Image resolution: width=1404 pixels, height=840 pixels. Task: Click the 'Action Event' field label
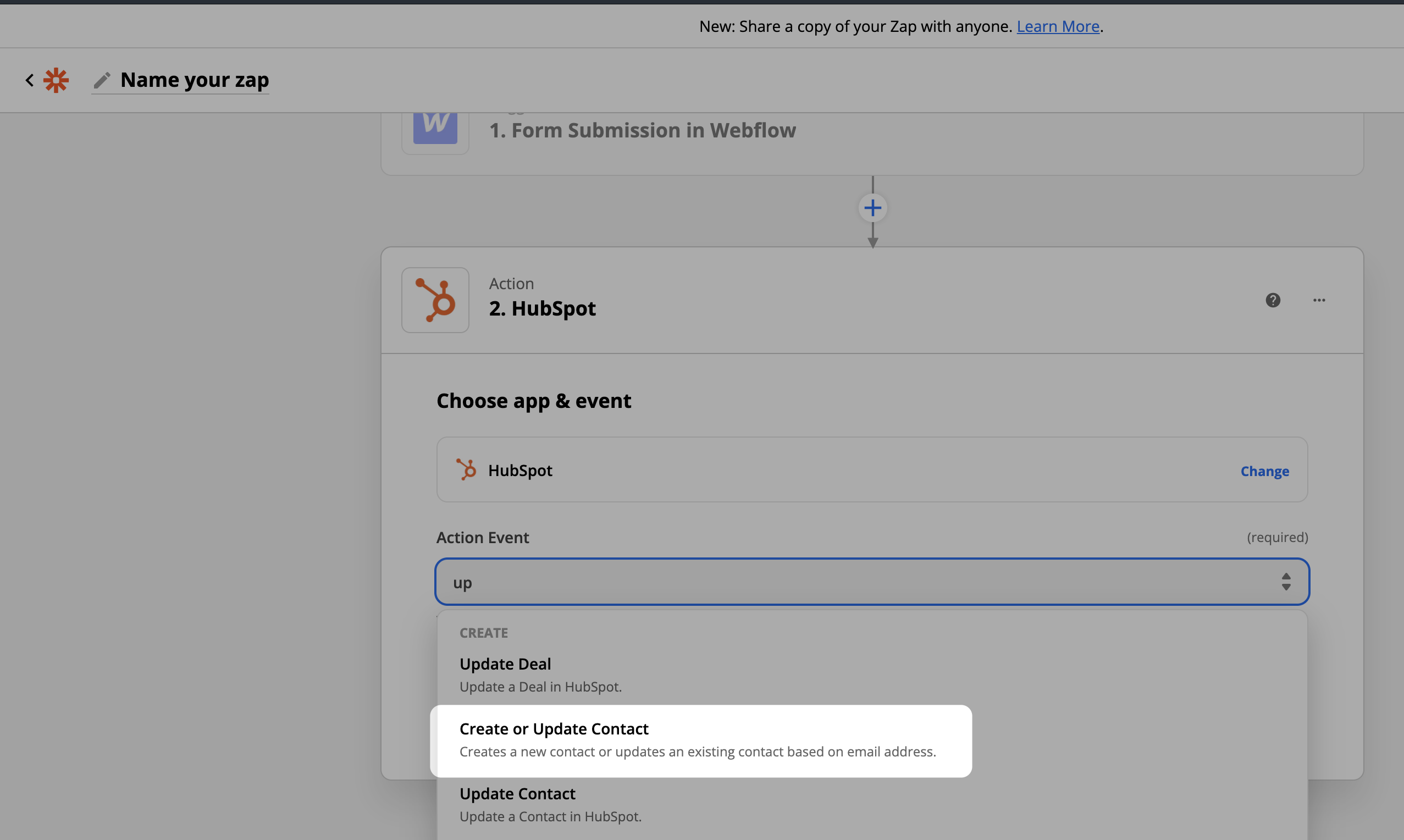483,537
